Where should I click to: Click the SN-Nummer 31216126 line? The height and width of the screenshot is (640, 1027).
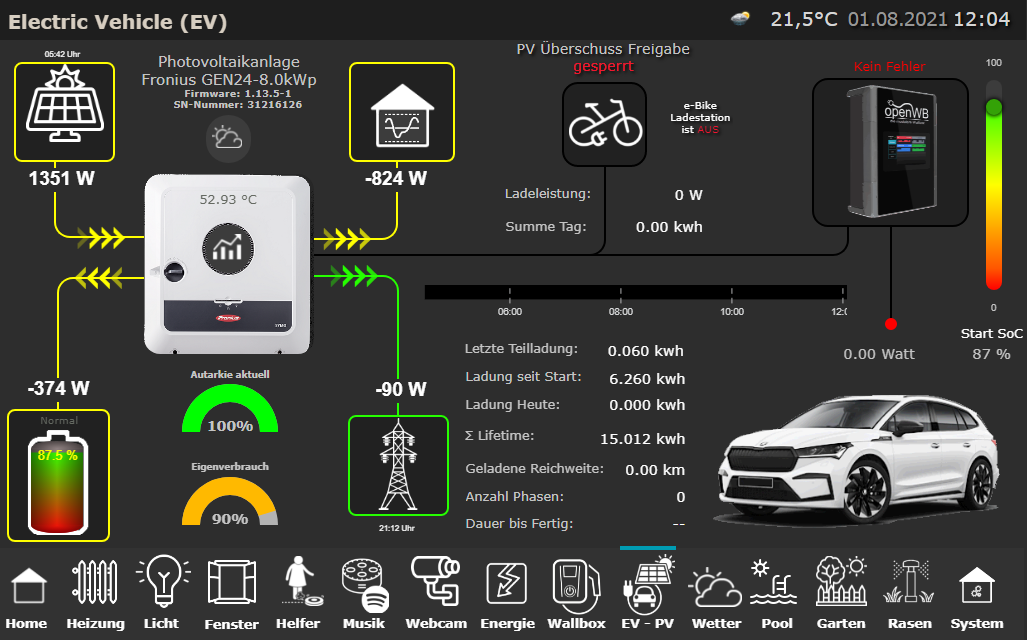click(238, 105)
